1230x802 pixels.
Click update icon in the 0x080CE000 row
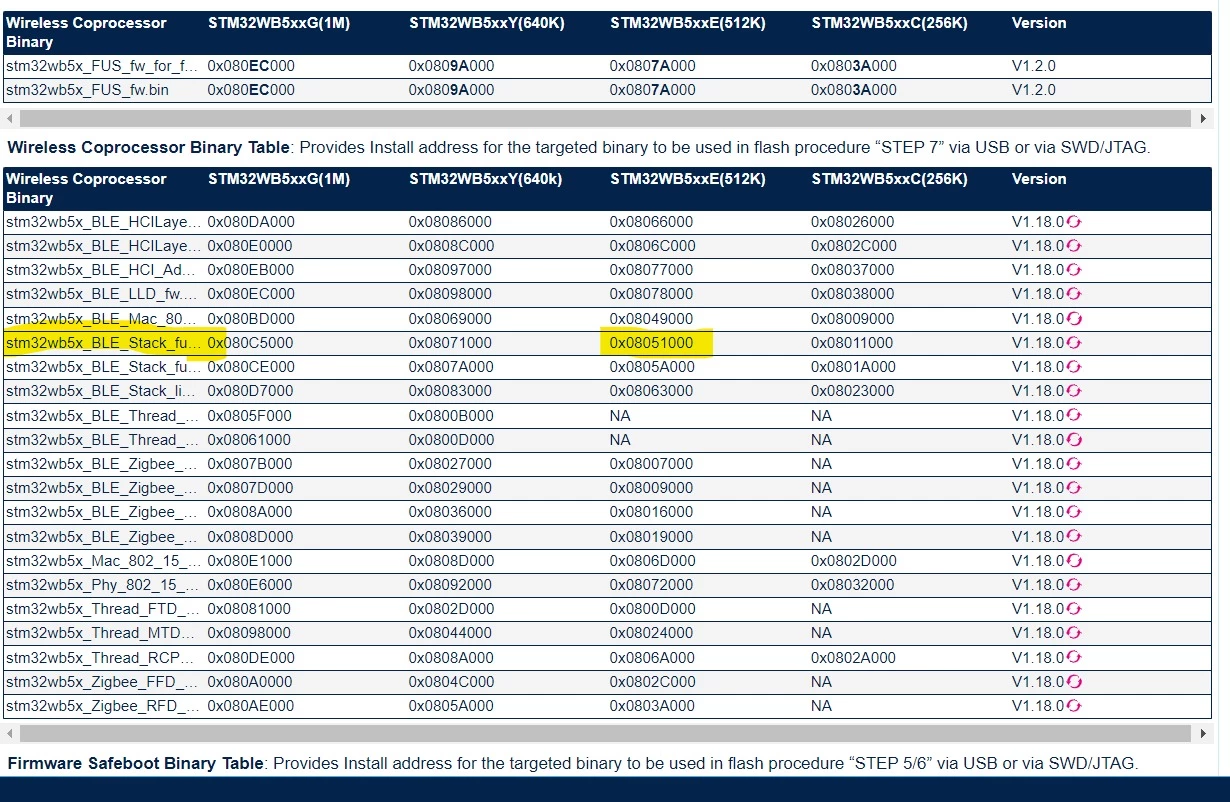tap(1074, 367)
